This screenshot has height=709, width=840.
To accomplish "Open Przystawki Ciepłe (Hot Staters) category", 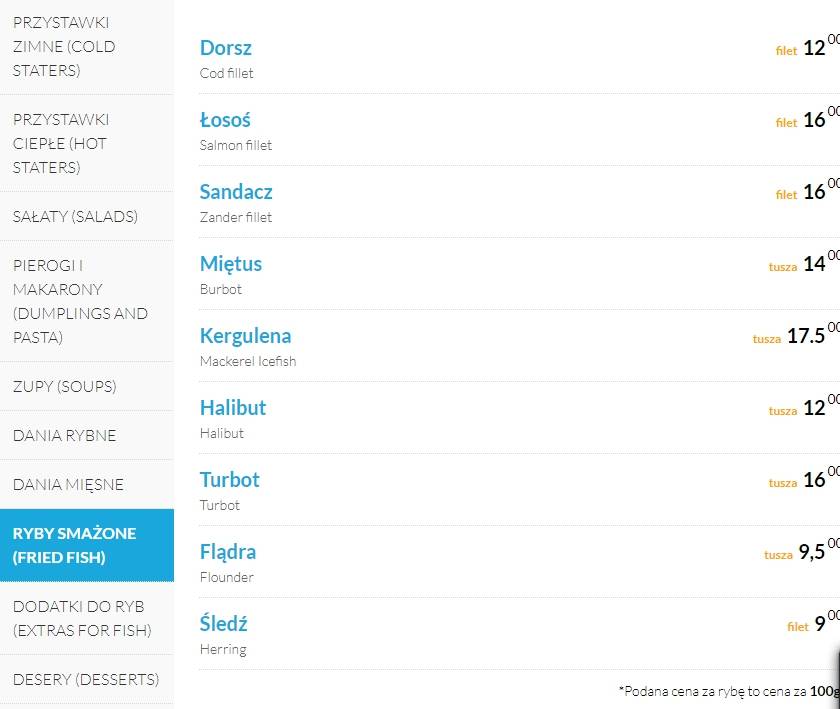I will click(x=87, y=143).
